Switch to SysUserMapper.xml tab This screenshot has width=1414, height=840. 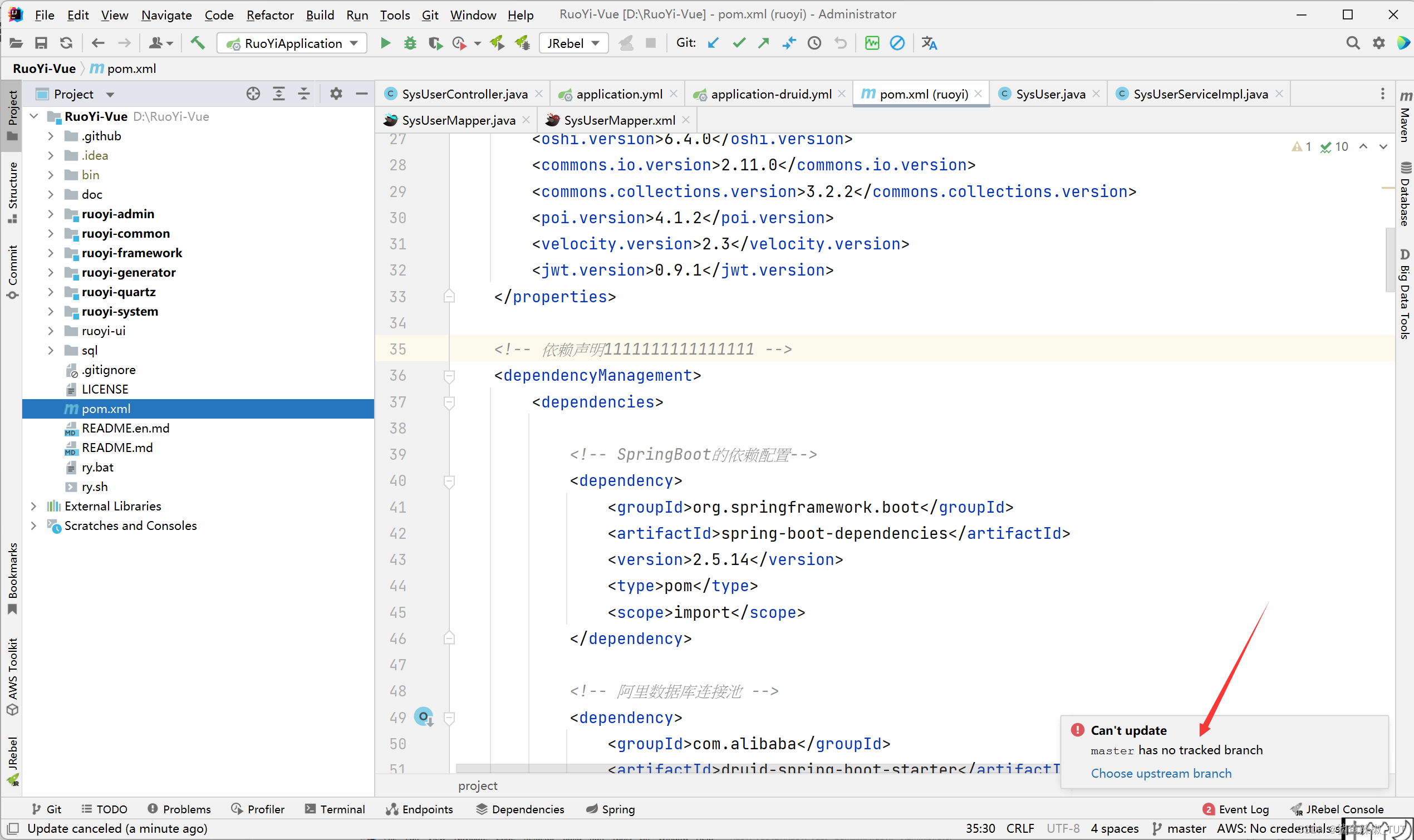[618, 120]
